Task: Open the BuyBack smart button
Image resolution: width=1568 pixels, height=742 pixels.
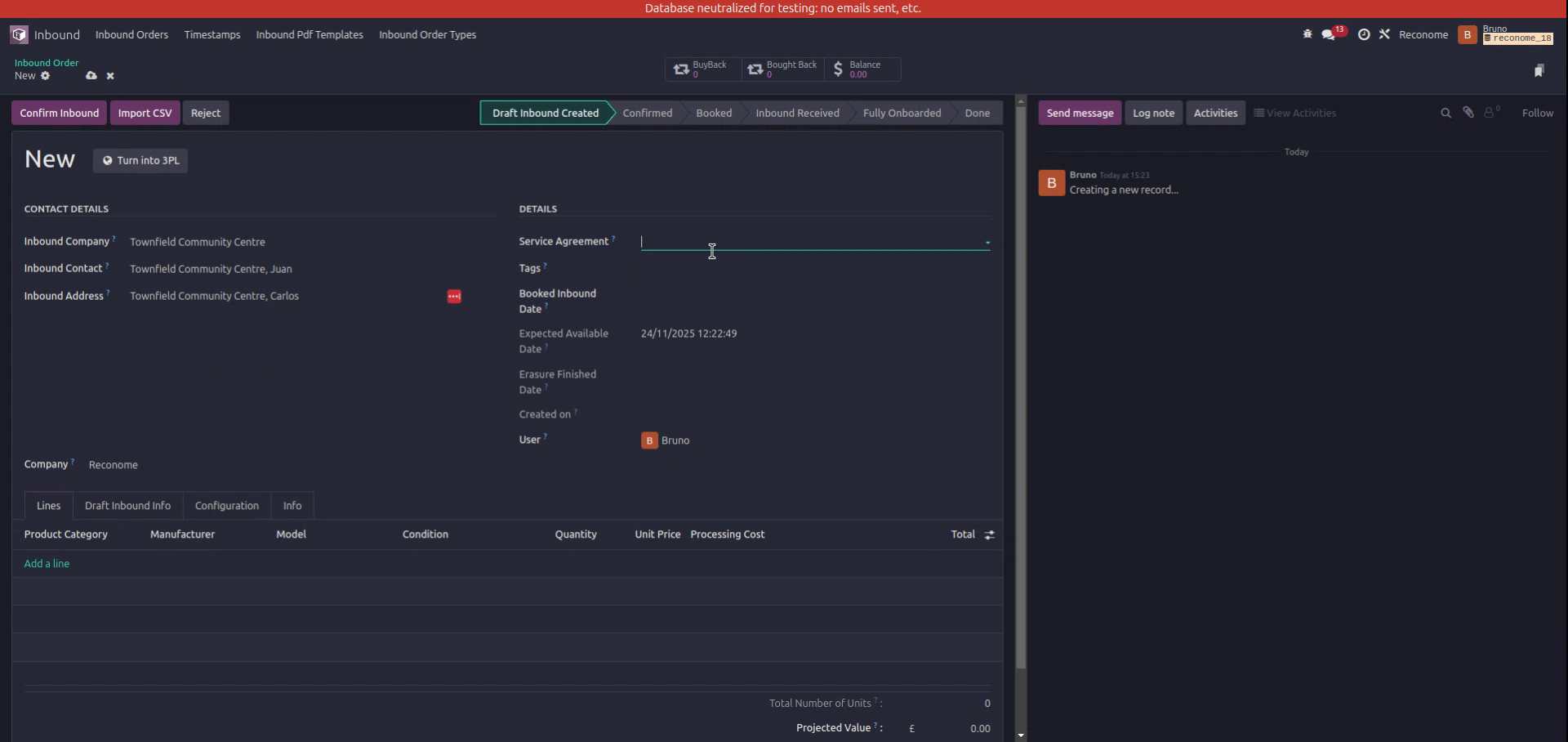Action: [702, 69]
